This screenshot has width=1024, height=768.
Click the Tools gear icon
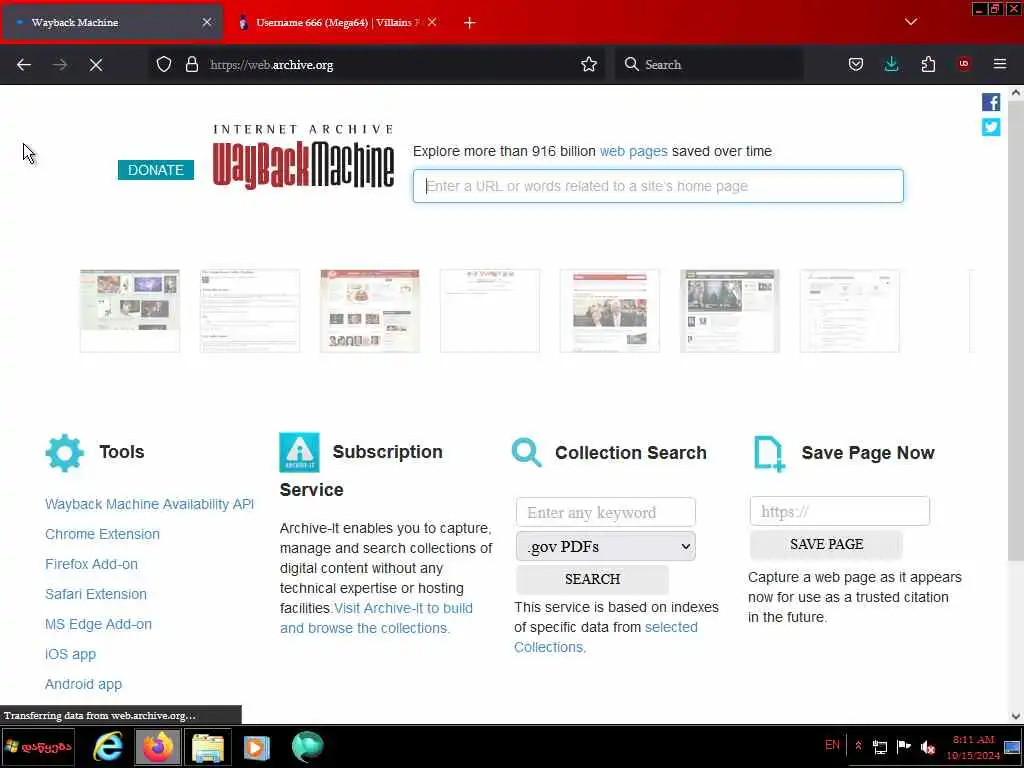(x=65, y=452)
